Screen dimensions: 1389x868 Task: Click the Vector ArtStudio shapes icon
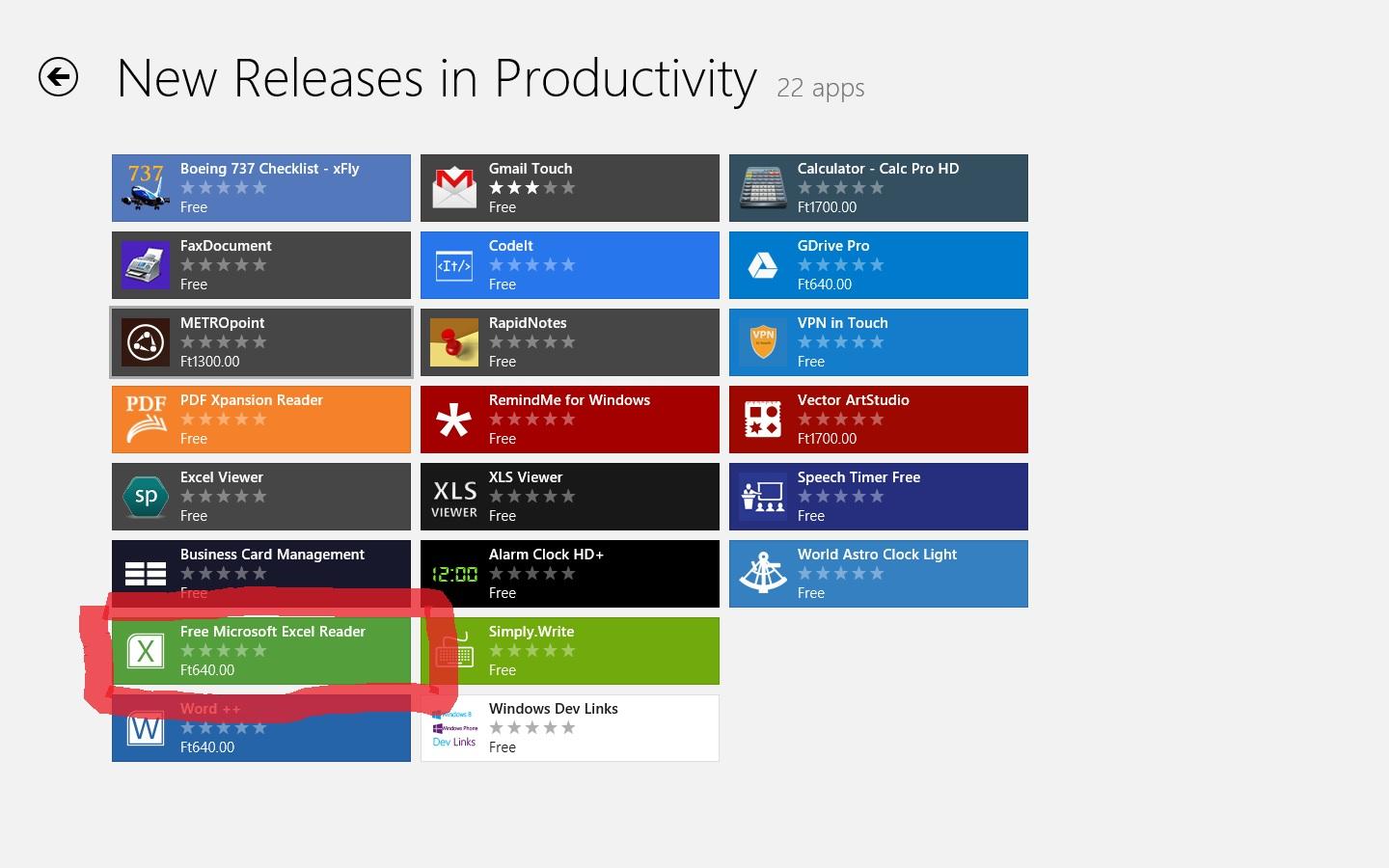763,420
